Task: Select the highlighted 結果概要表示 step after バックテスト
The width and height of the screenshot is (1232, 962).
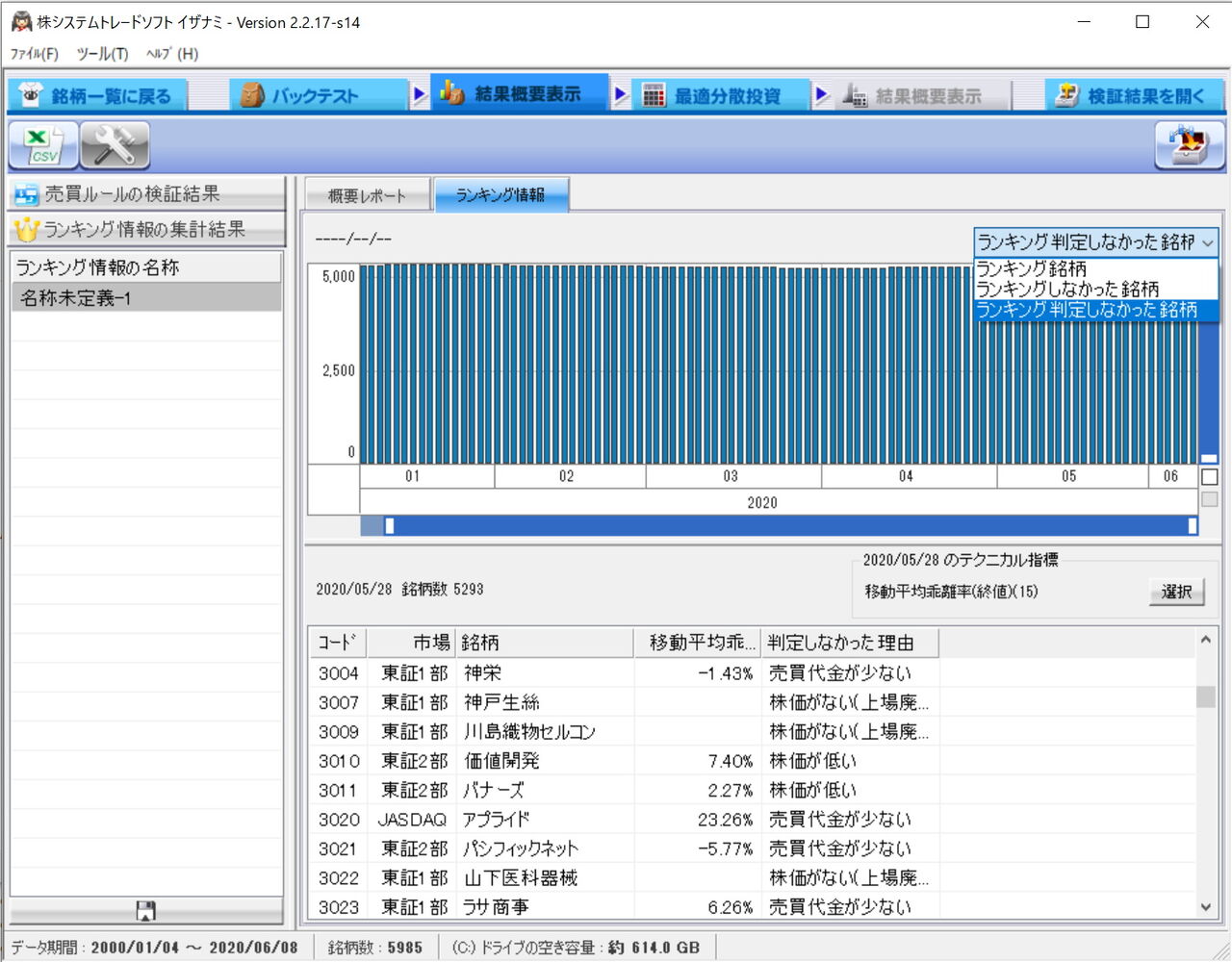Action: pos(520,93)
